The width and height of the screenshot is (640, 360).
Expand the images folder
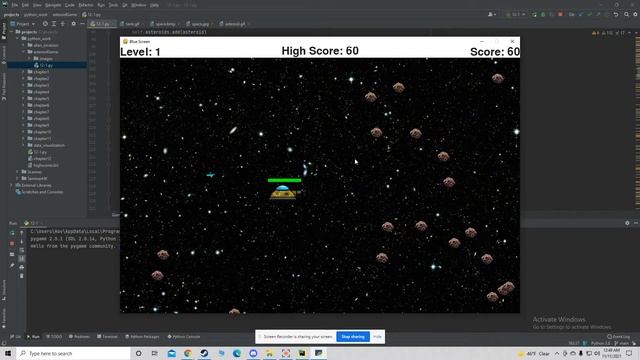pyautogui.click(x=29, y=58)
